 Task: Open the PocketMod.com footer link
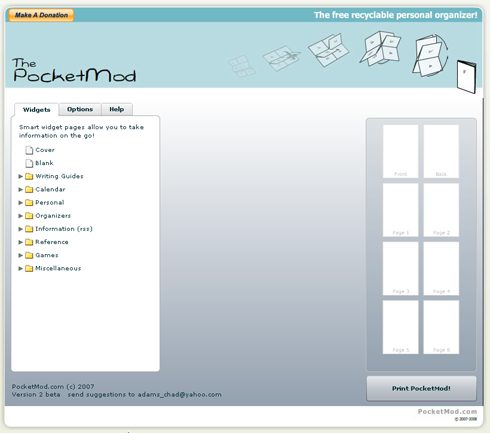(447, 412)
